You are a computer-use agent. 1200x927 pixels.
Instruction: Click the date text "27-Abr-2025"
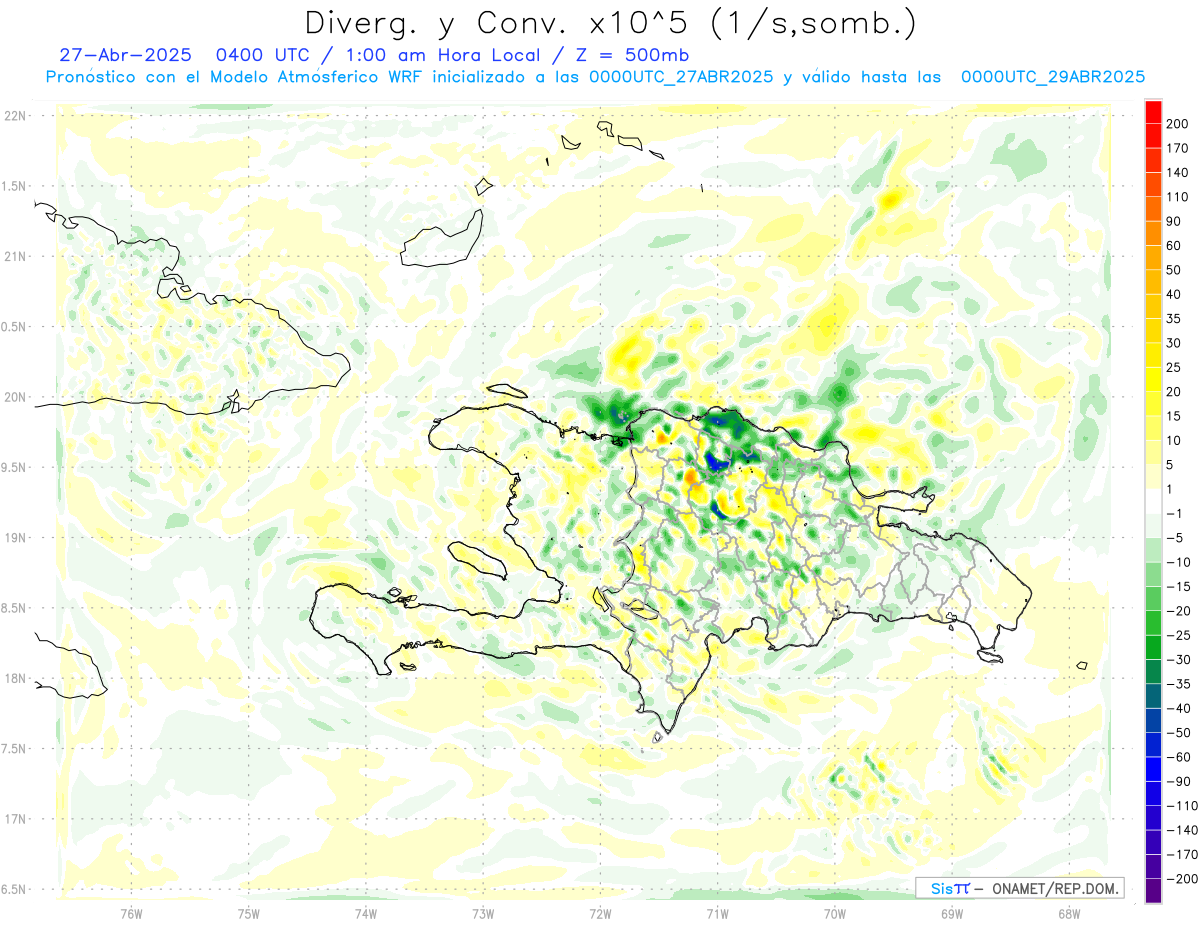click(126, 55)
